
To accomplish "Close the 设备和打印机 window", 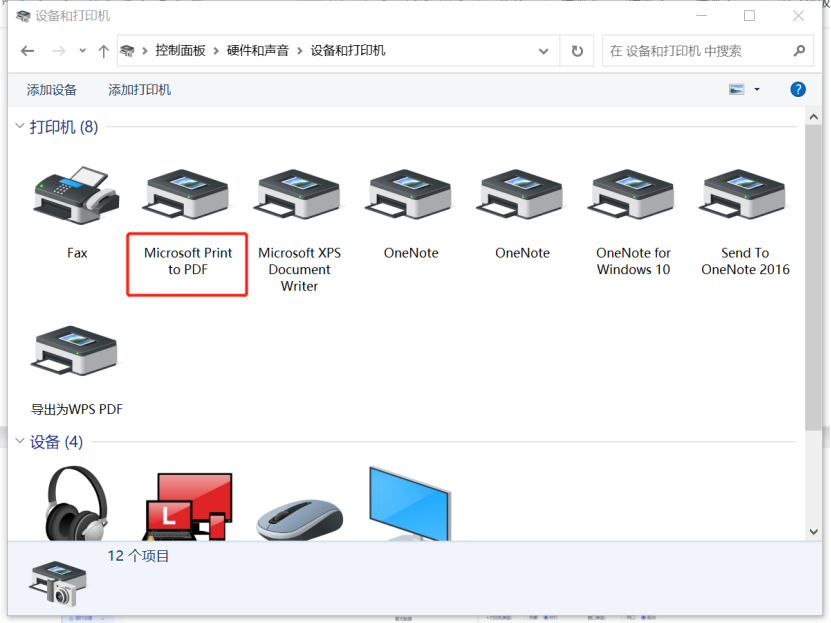I will (x=798, y=16).
